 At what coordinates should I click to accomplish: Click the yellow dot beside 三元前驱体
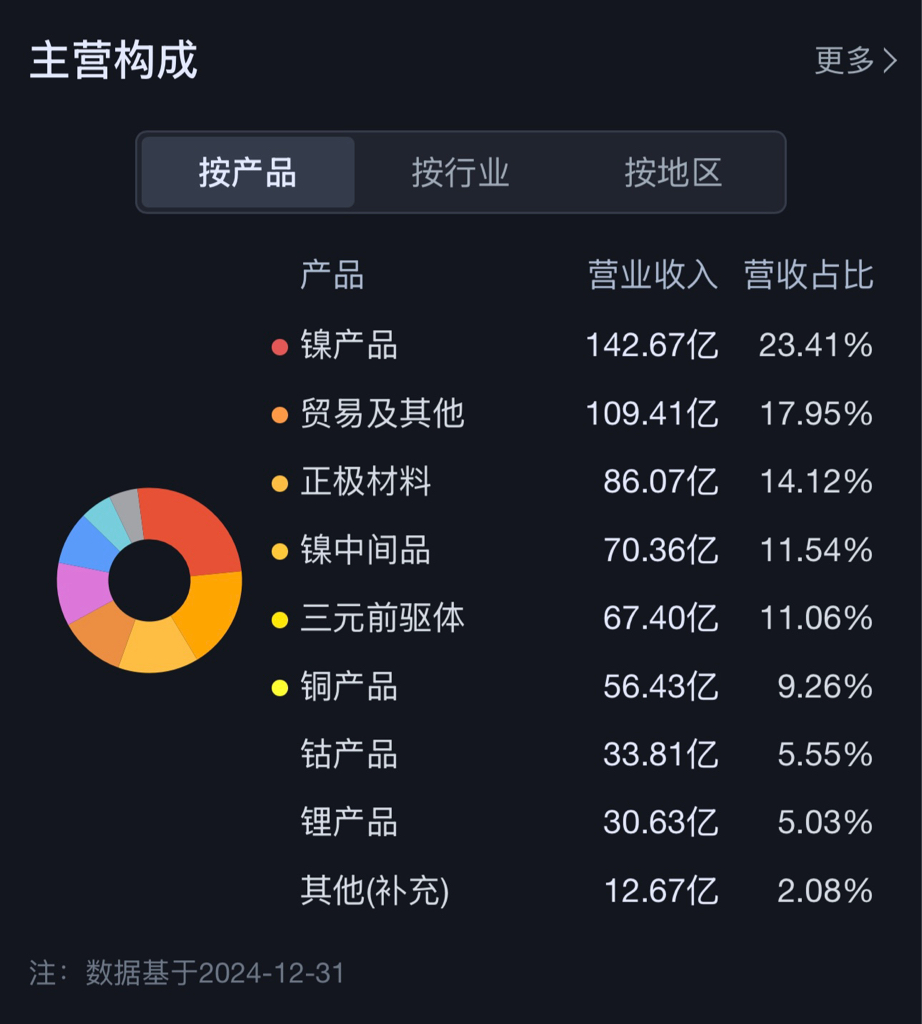[x=279, y=620]
